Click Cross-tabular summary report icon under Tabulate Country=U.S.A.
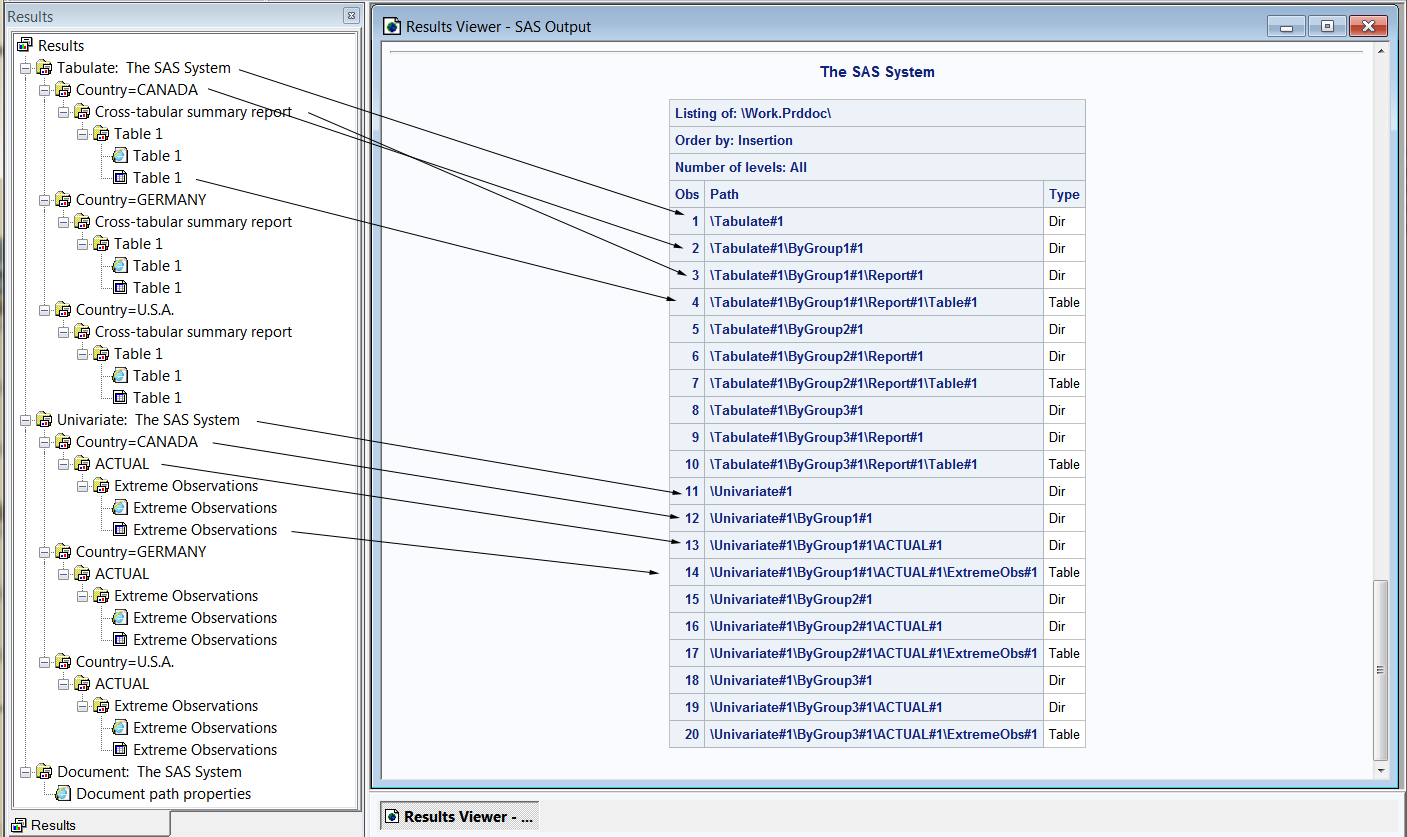1407x837 pixels. coord(82,332)
